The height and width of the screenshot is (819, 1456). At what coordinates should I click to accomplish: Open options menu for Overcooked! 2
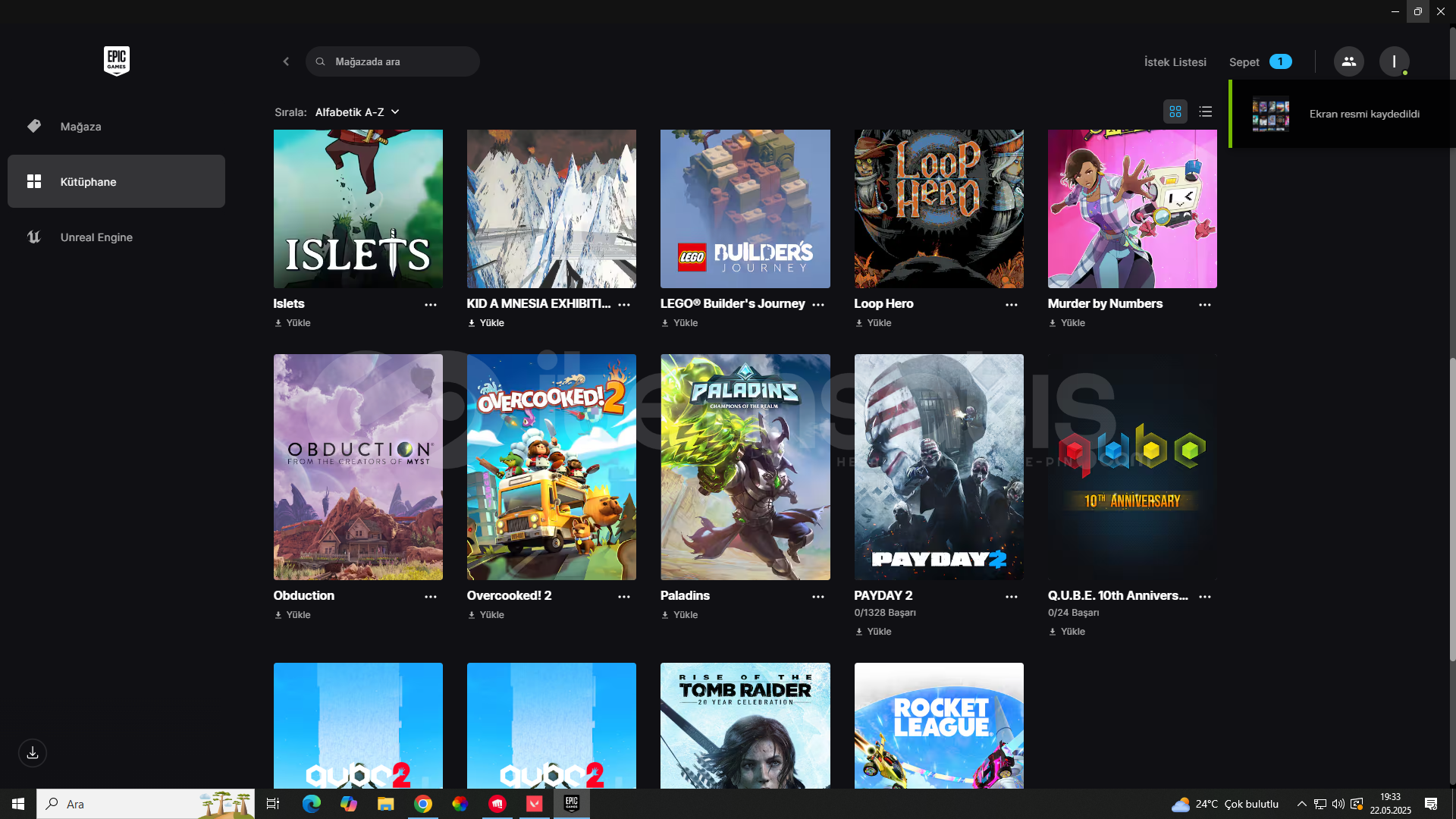624,597
